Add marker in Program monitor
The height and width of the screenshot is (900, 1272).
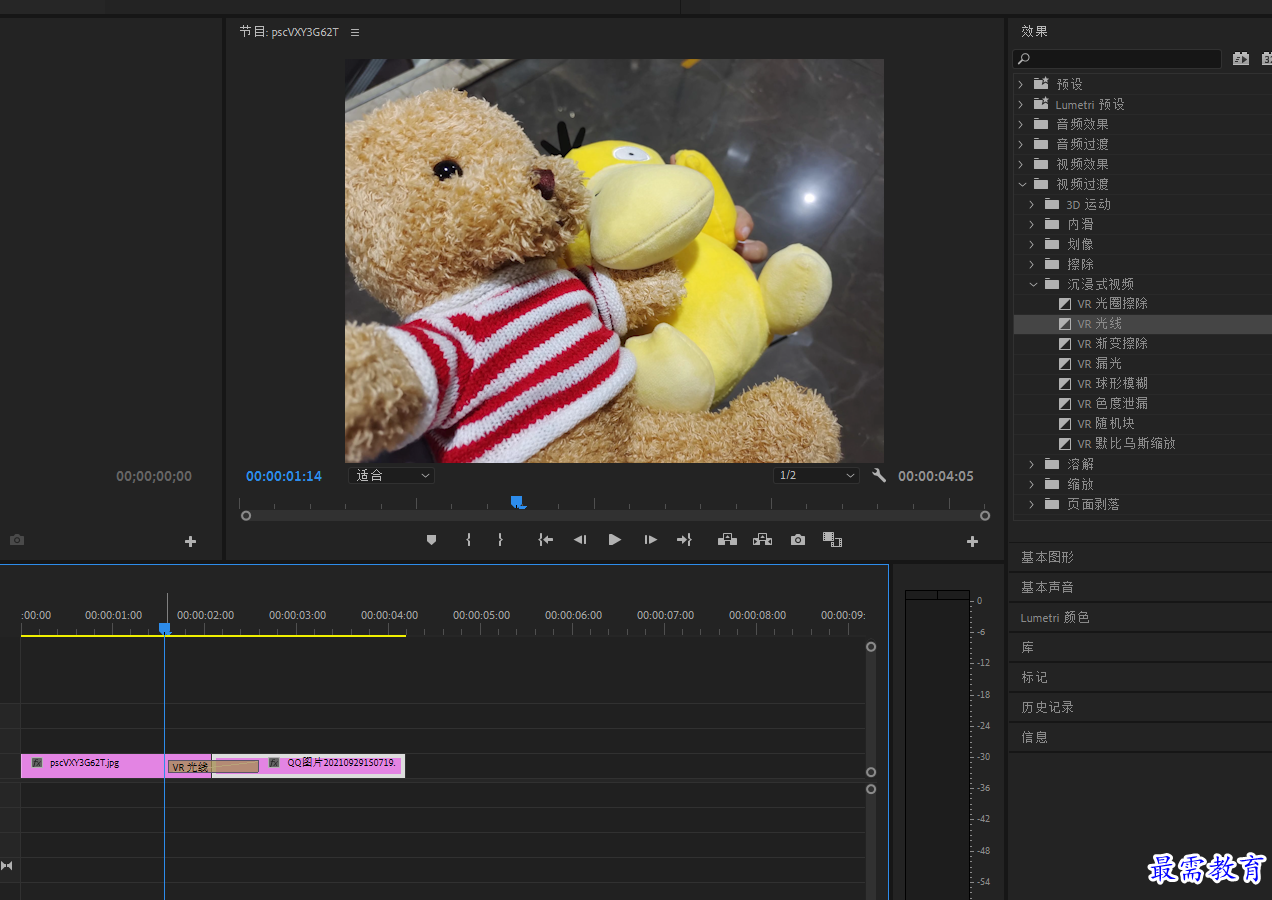click(x=432, y=540)
